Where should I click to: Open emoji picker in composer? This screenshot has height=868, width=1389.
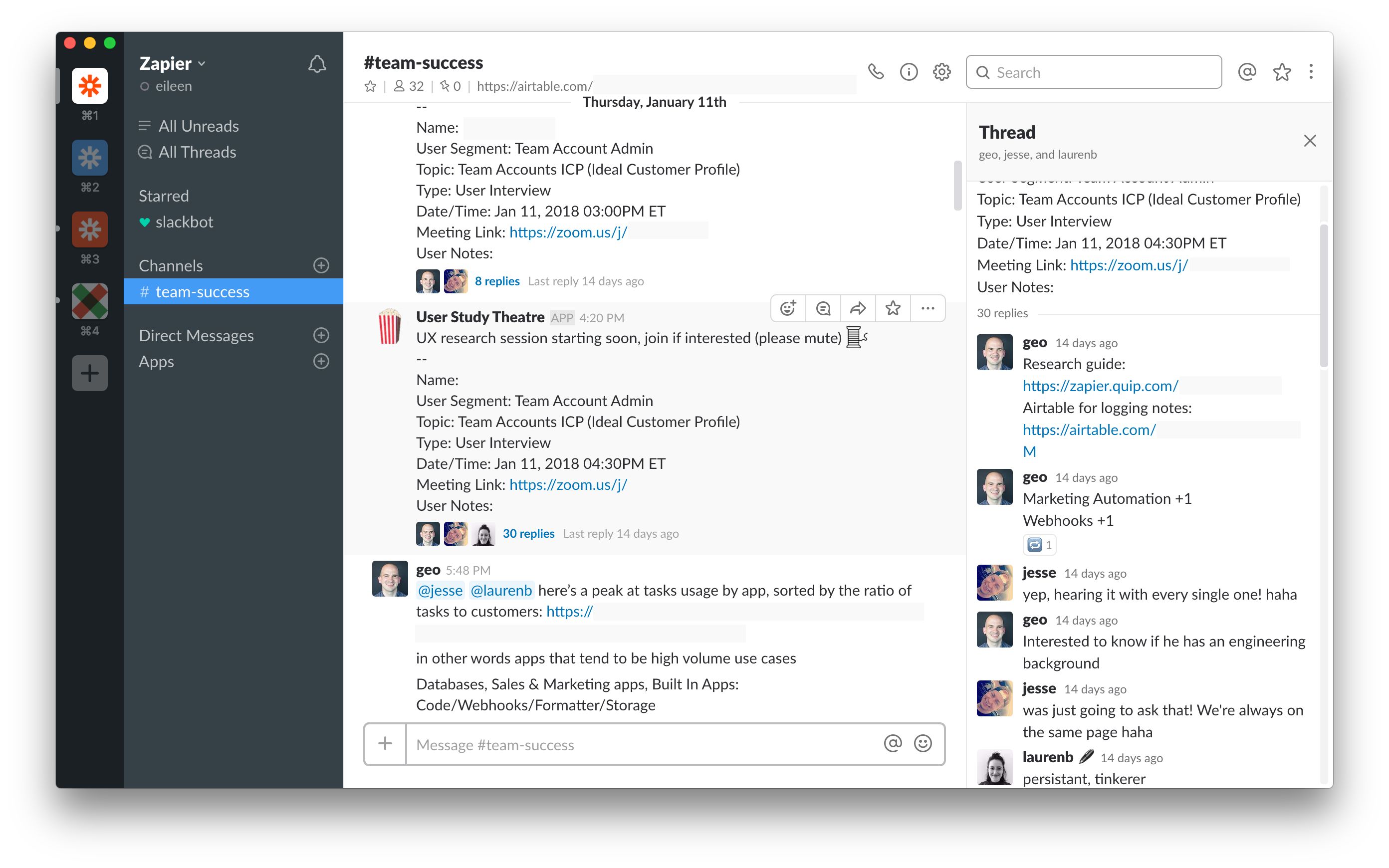tap(923, 744)
